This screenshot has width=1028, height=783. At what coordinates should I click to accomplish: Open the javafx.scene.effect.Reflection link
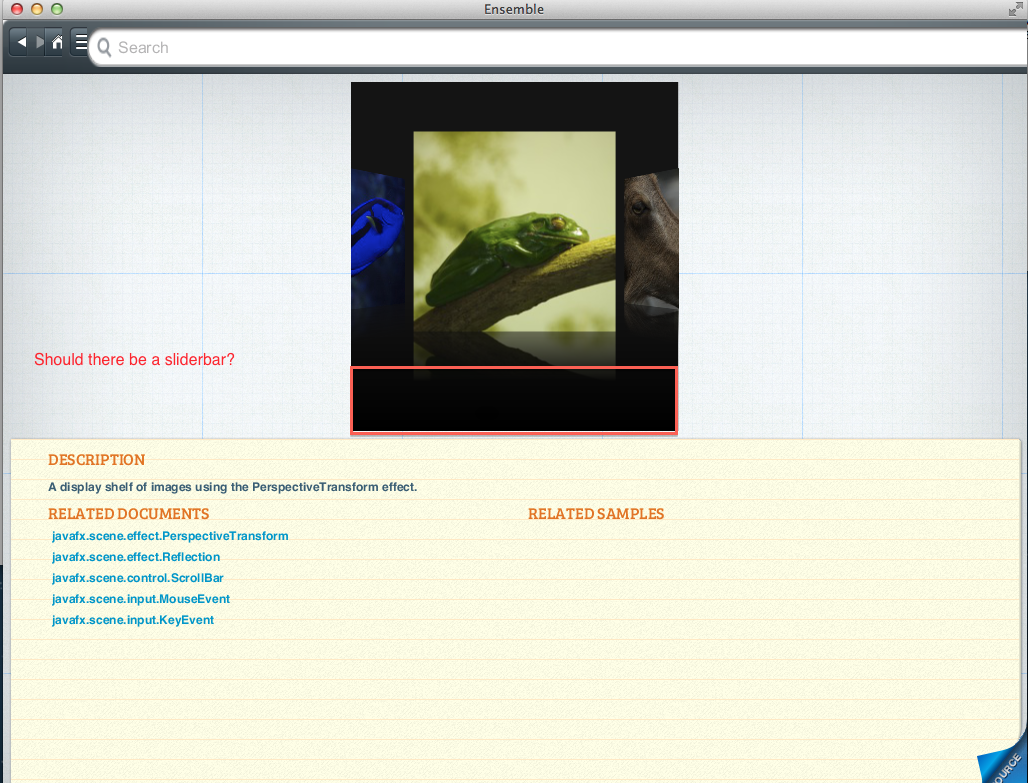point(136,557)
